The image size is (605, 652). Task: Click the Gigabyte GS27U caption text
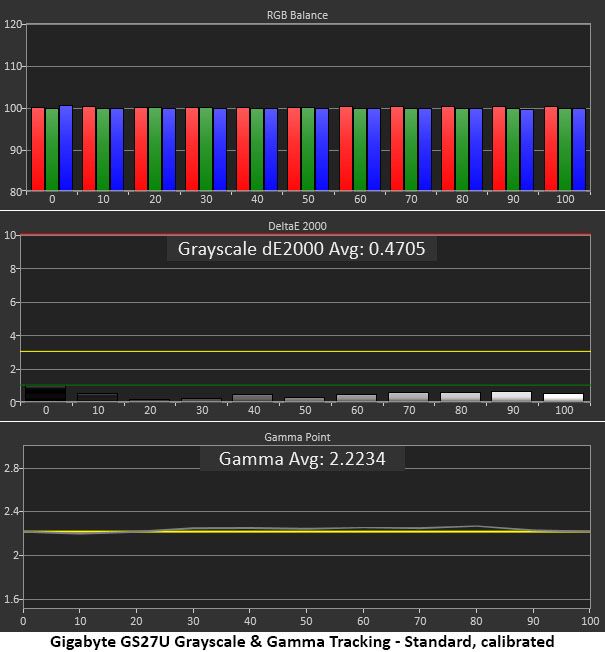302,642
